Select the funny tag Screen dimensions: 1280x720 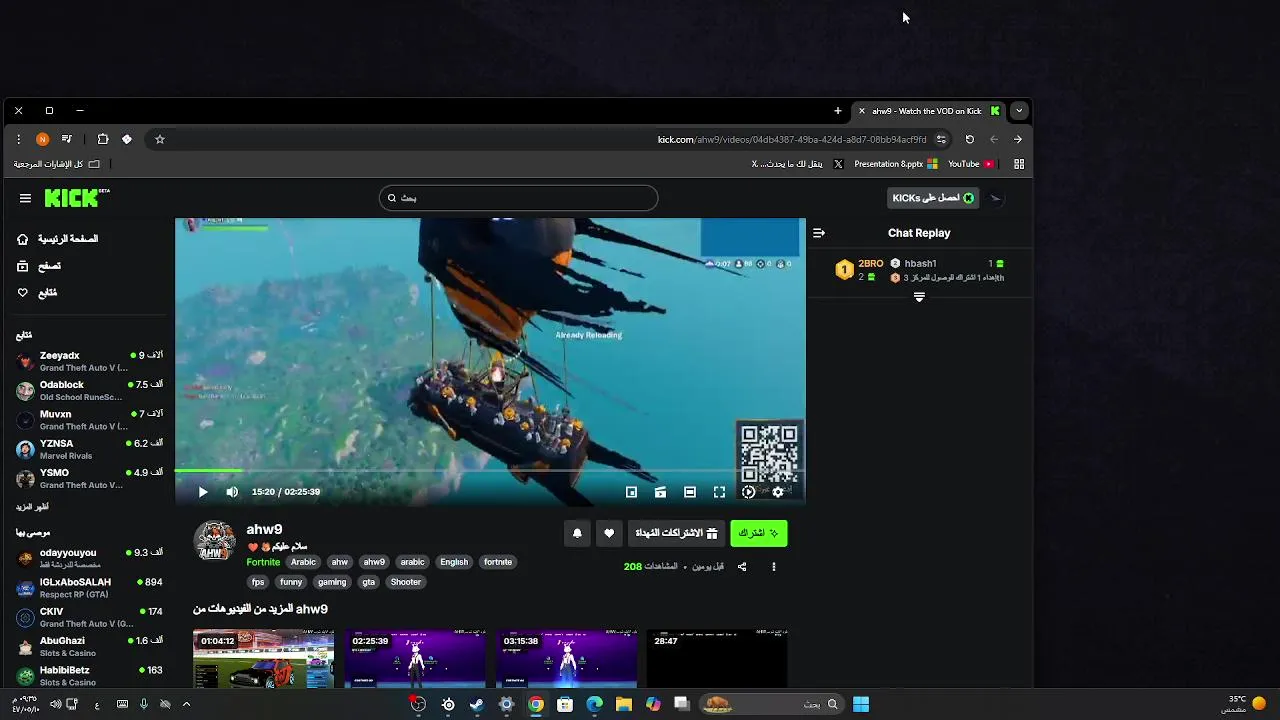pyautogui.click(x=291, y=582)
